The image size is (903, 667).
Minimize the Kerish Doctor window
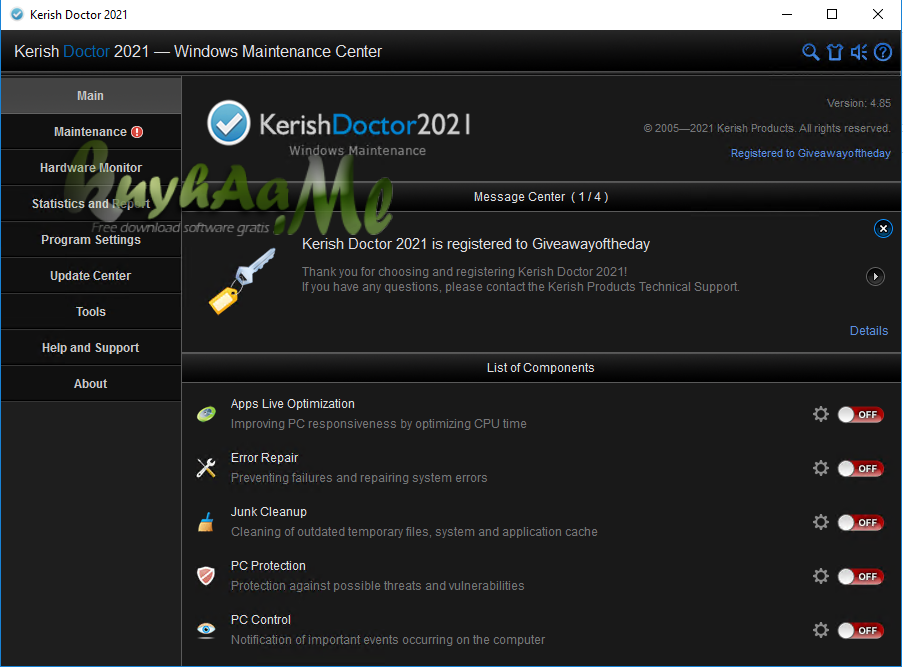pyautogui.click(x=787, y=14)
